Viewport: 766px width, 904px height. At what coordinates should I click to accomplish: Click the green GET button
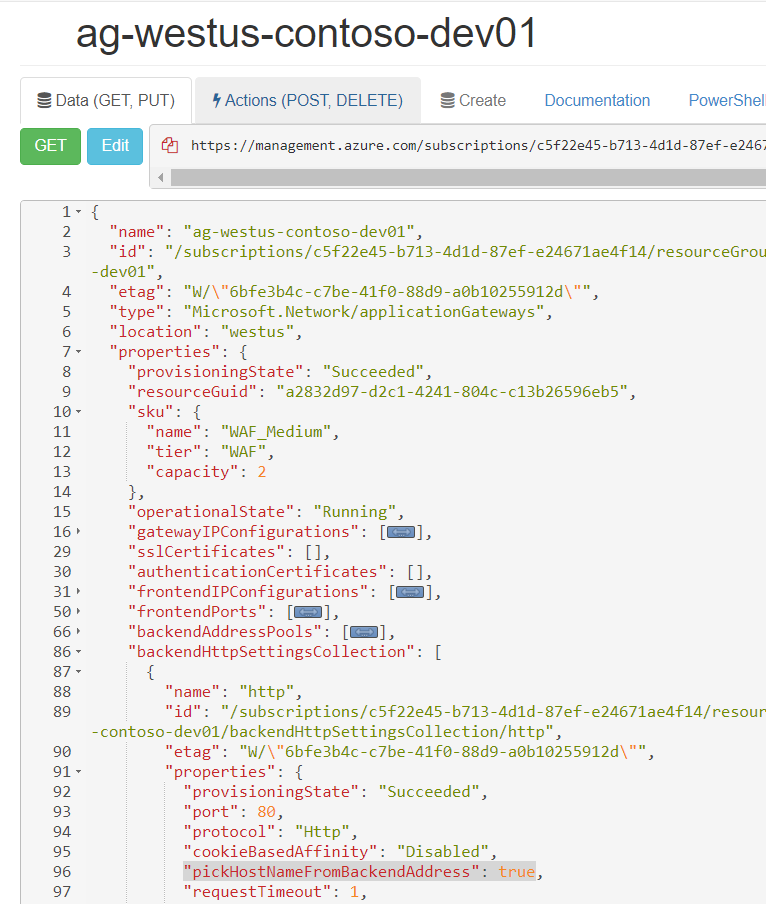pyautogui.click(x=50, y=146)
